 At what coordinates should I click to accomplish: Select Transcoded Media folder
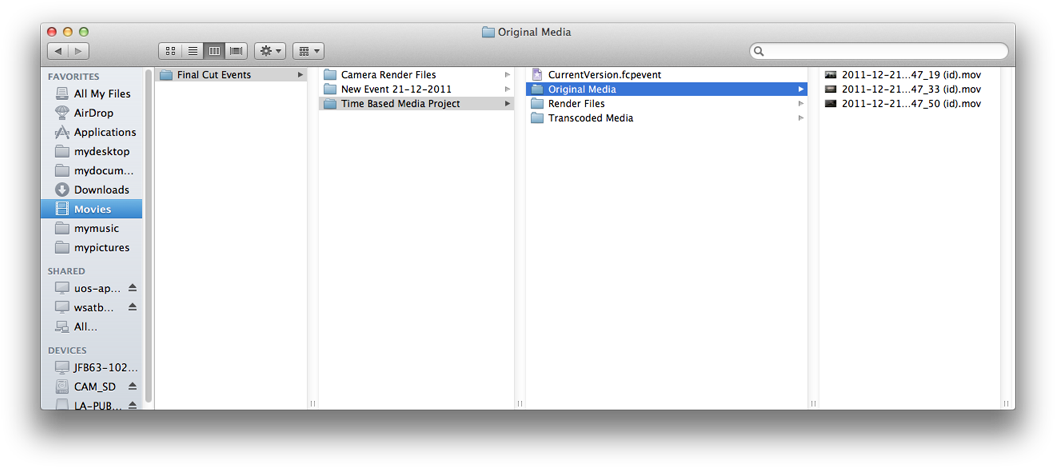coord(666,118)
